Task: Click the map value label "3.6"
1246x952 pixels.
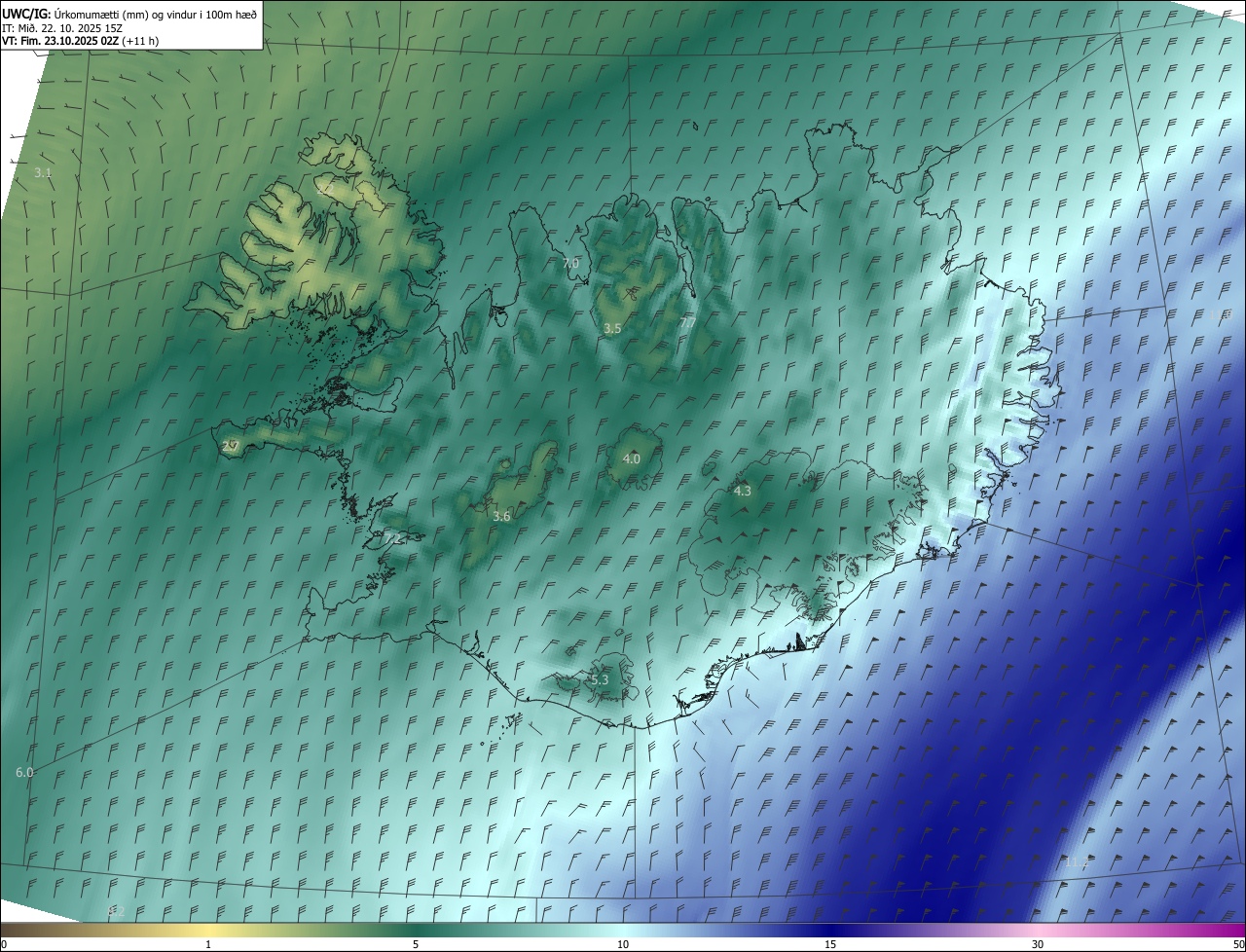Action: click(x=501, y=516)
